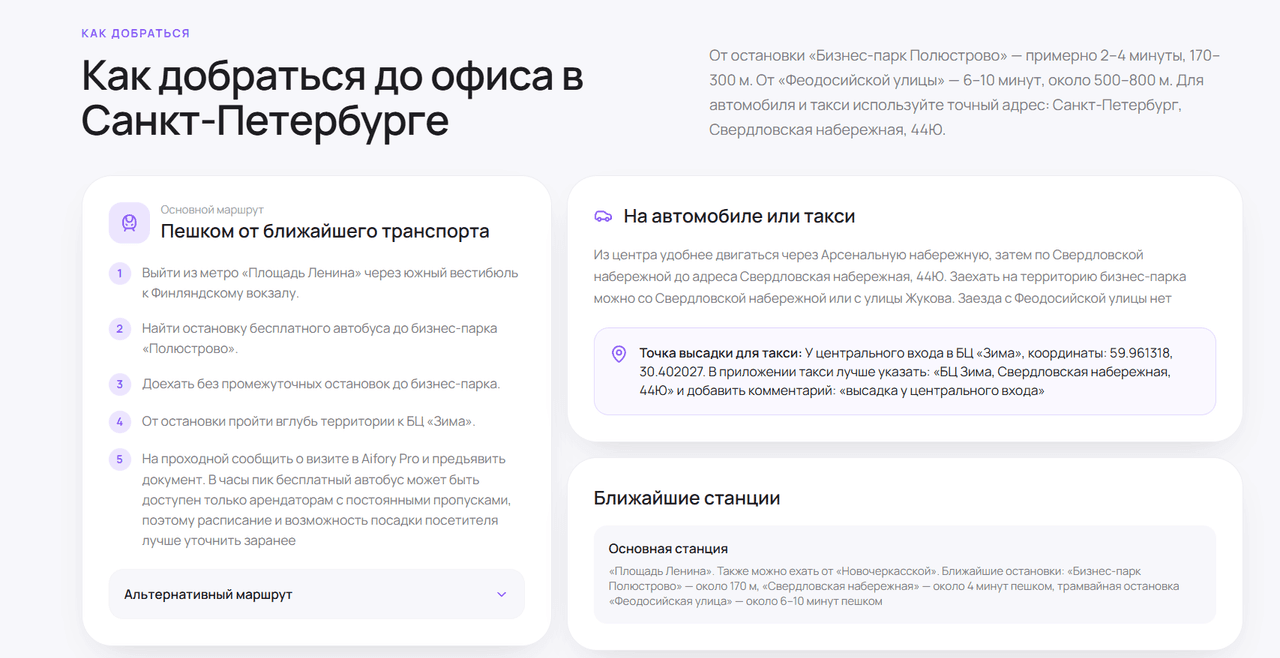
Task: Click the 'КАК ДОБРАТЬСЯ' section label
Action: 136,33
